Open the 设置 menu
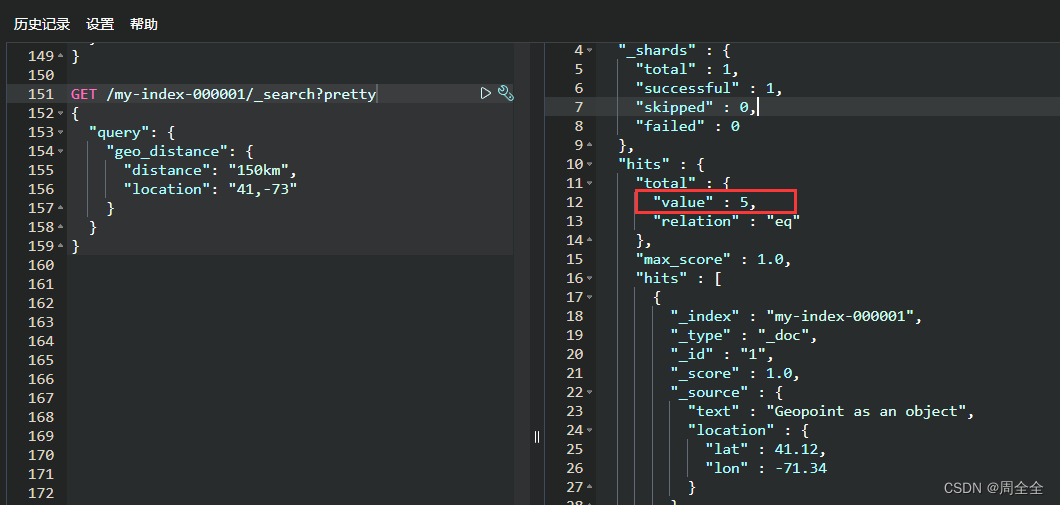This screenshot has width=1060, height=505. click(x=100, y=24)
